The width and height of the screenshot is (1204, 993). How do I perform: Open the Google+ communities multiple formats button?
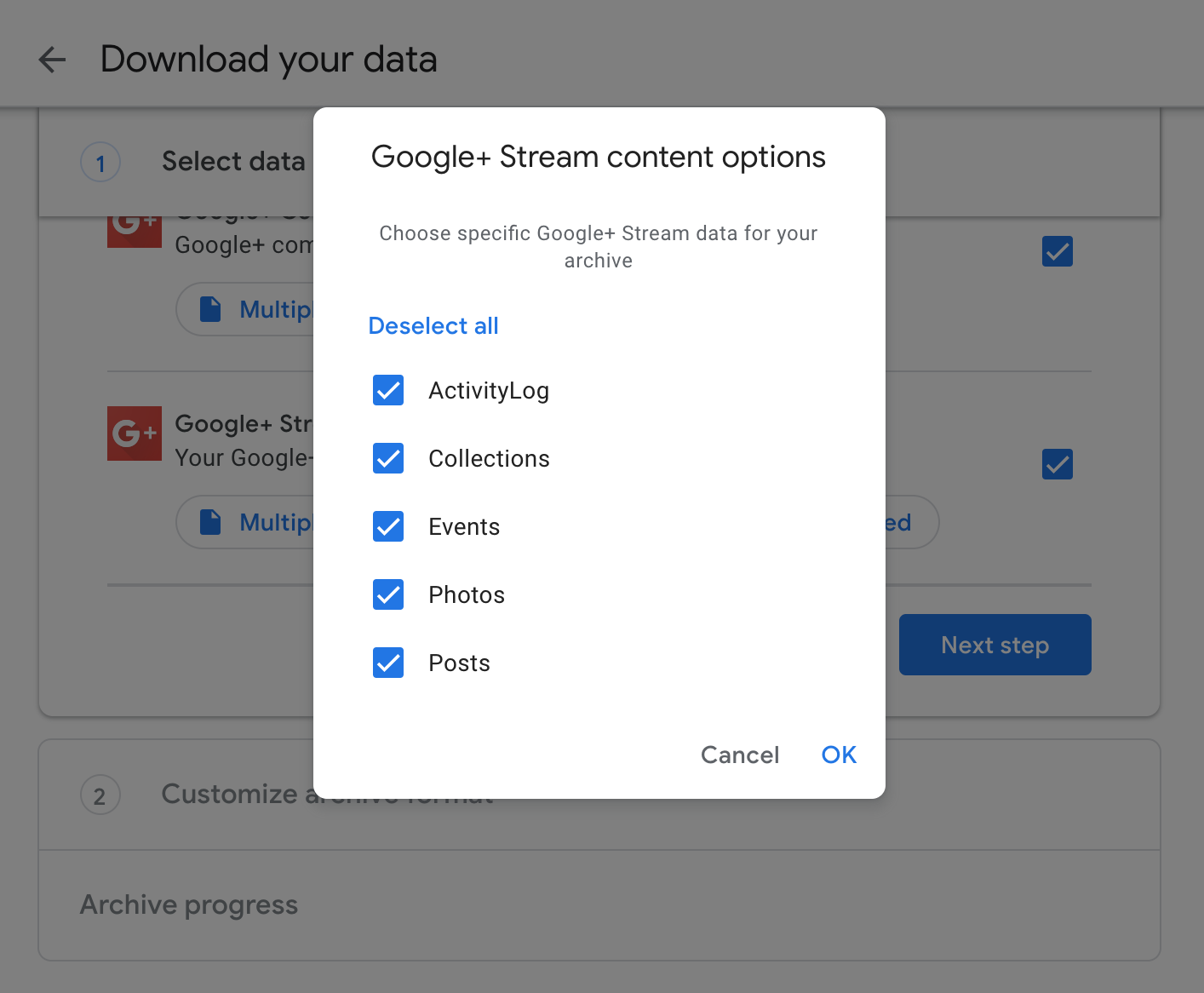(x=245, y=309)
